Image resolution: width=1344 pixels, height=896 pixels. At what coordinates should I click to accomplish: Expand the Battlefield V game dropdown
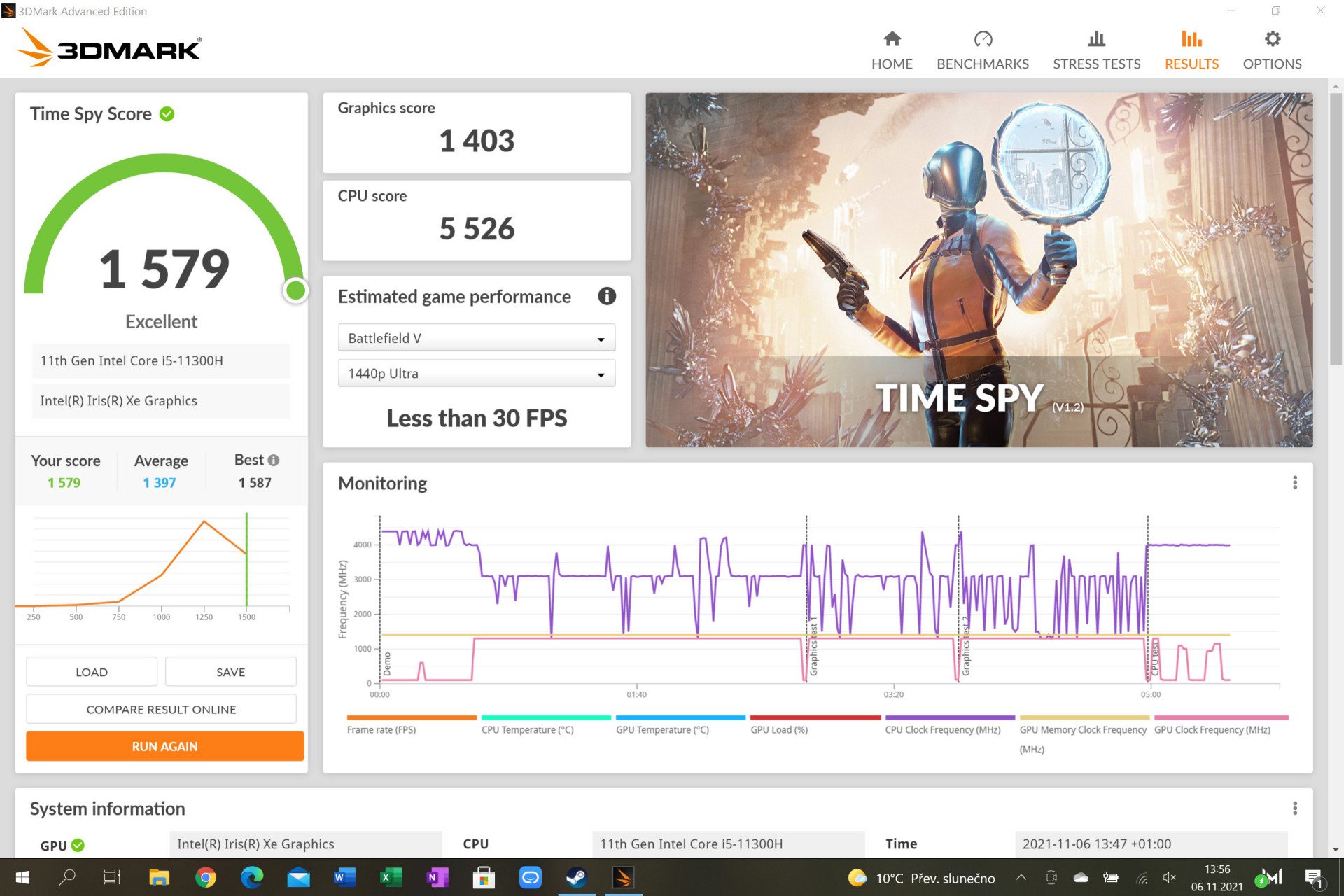tap(477, 338)
